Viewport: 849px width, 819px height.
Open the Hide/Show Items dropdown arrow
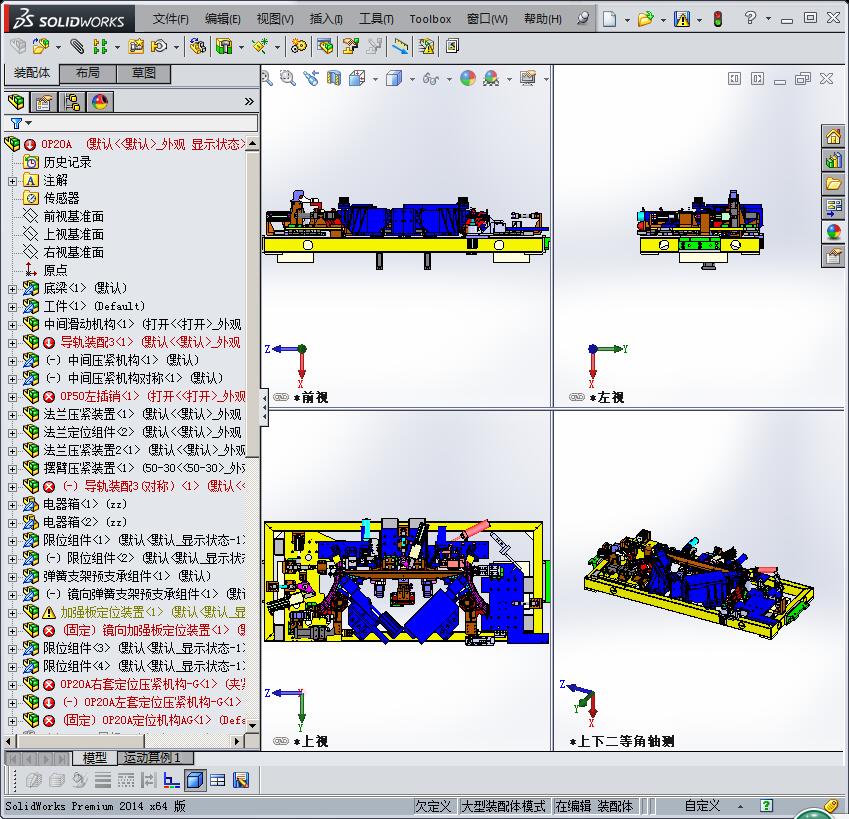pyautogui.click(x=449, y=79)
